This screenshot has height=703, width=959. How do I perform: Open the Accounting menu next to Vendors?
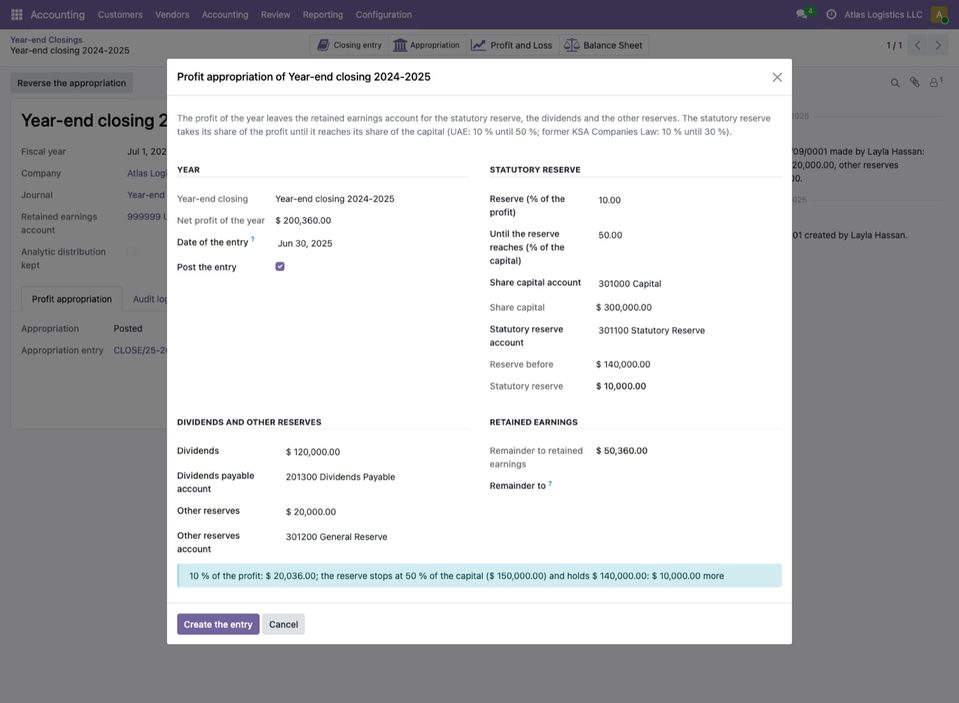(225, 14)
